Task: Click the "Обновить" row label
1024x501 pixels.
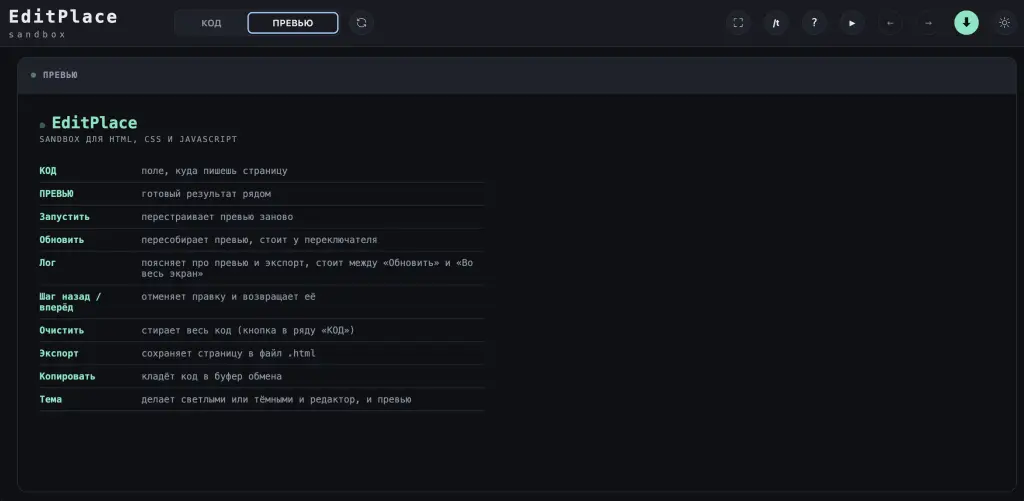Action: [x=61, y=240]
